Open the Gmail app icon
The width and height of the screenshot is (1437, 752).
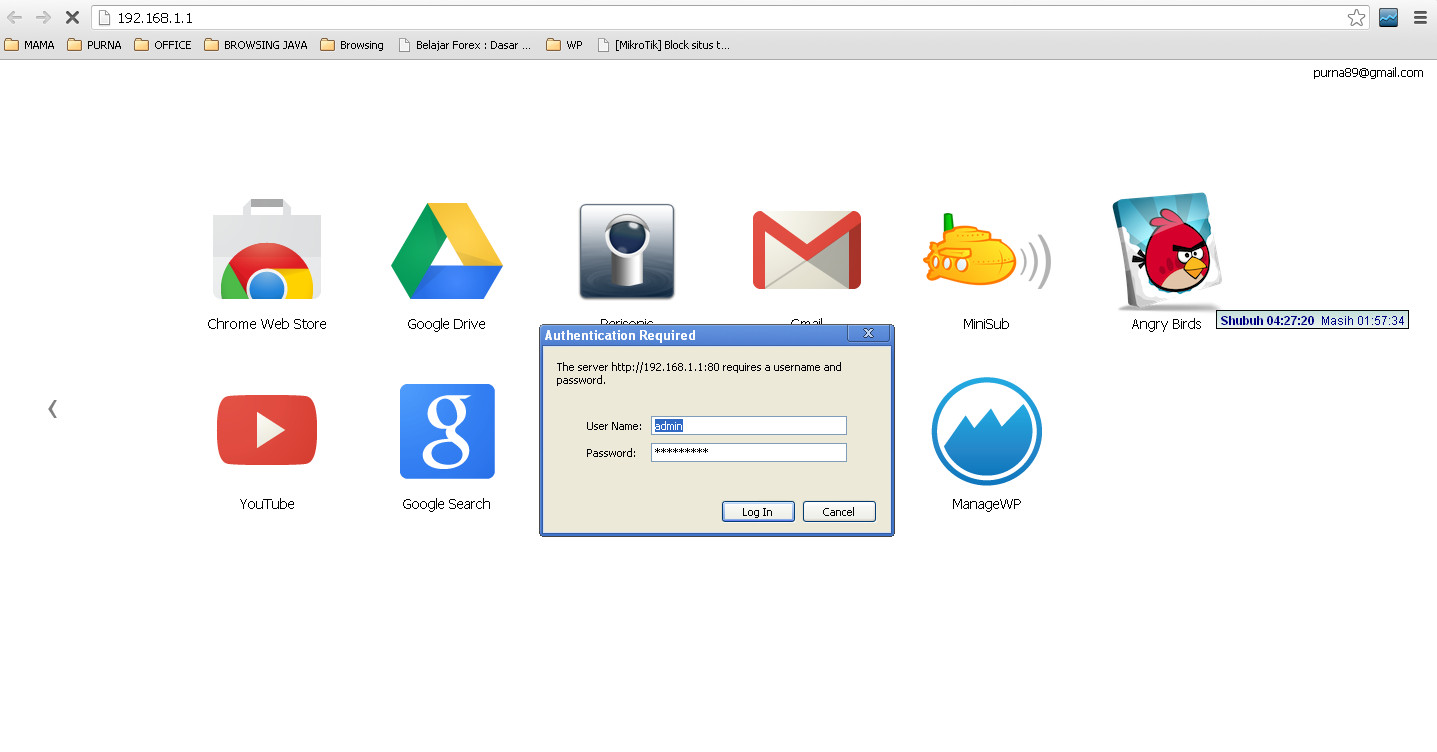click(807, 250)
